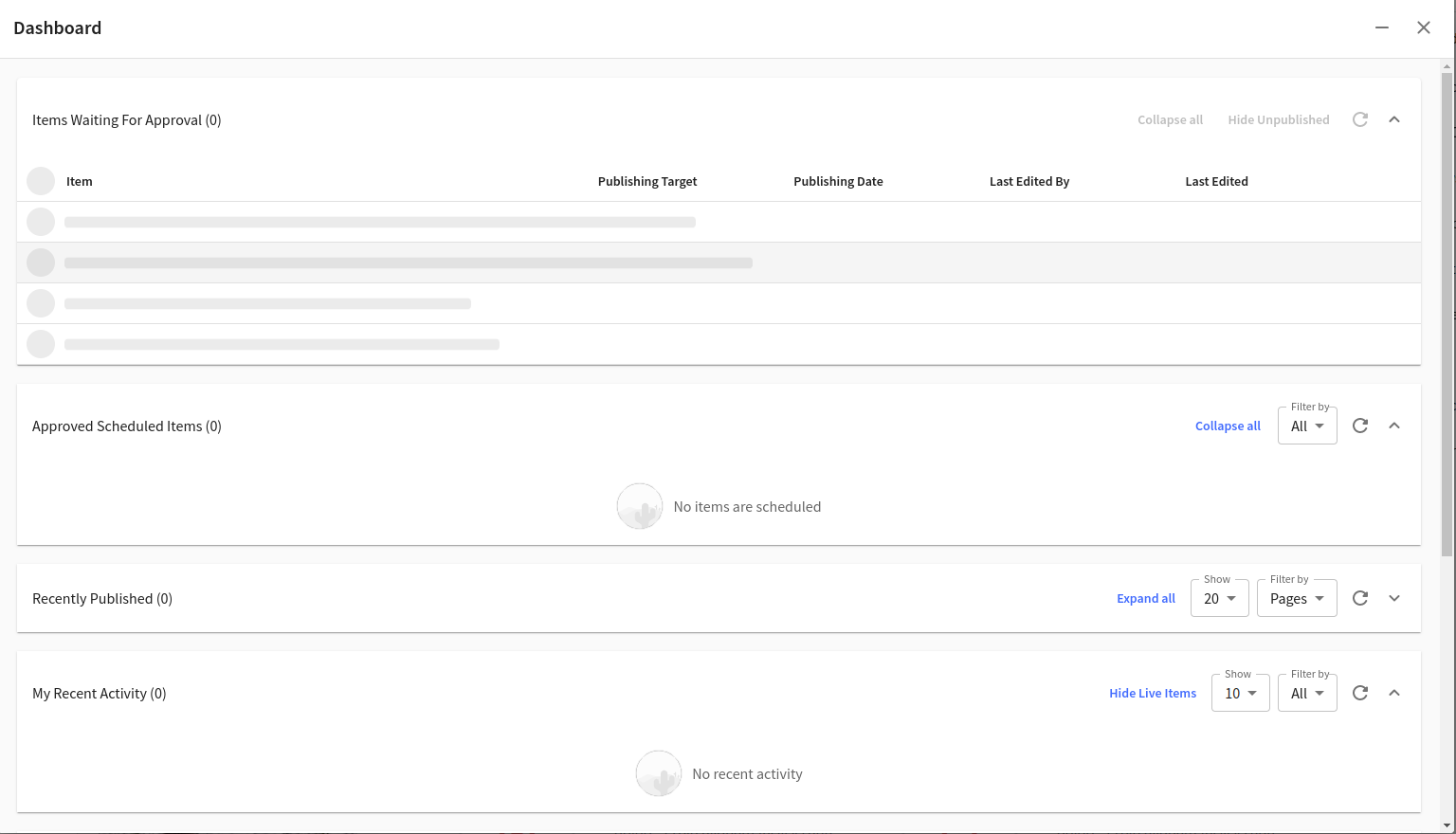
Task: Collapse the Items Waiting For Approval section
Action: click(1394, 119)
